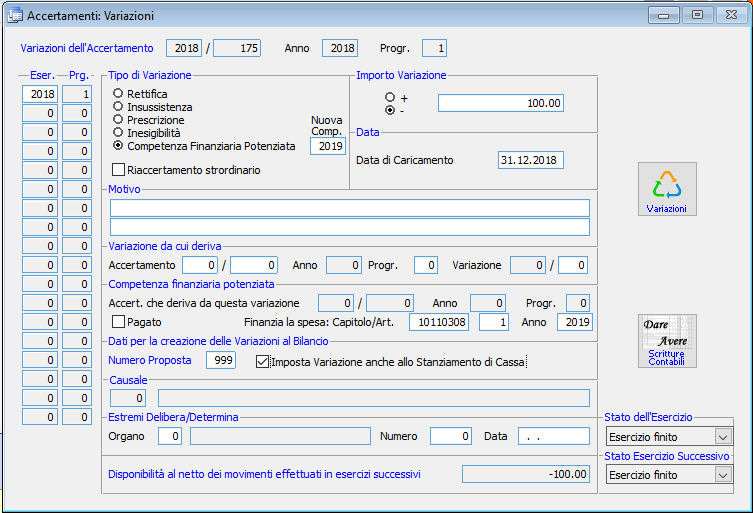Enable Riaccertamento strordinario checkbox

point(118,170)
